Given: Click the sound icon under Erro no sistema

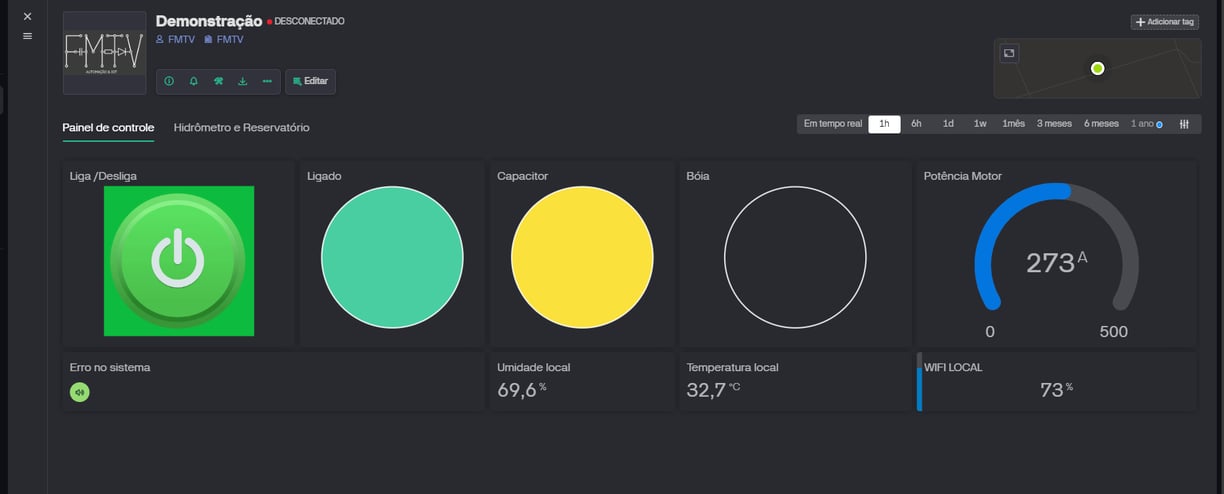Looking at the screenshot, I should click(80, 392).
